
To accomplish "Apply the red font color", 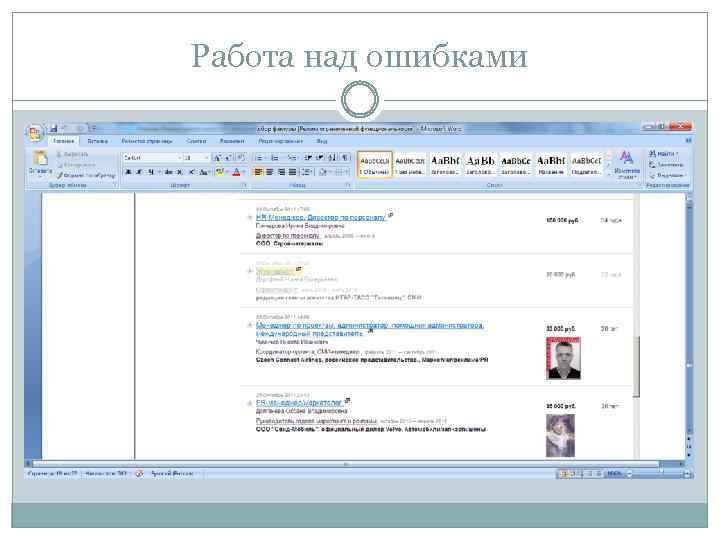I will (236, 172).
